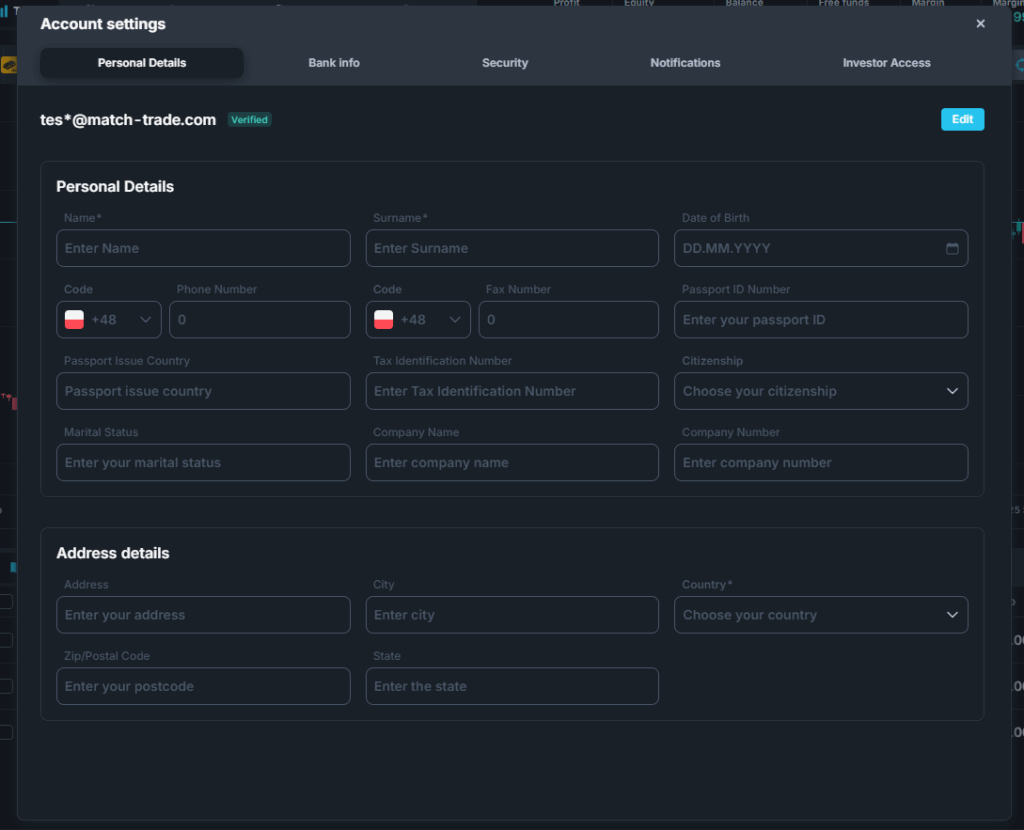This screenshot has height=830, width=1024.
Task: Click the Enter Name input field
Action: click(x=203, y=248)
